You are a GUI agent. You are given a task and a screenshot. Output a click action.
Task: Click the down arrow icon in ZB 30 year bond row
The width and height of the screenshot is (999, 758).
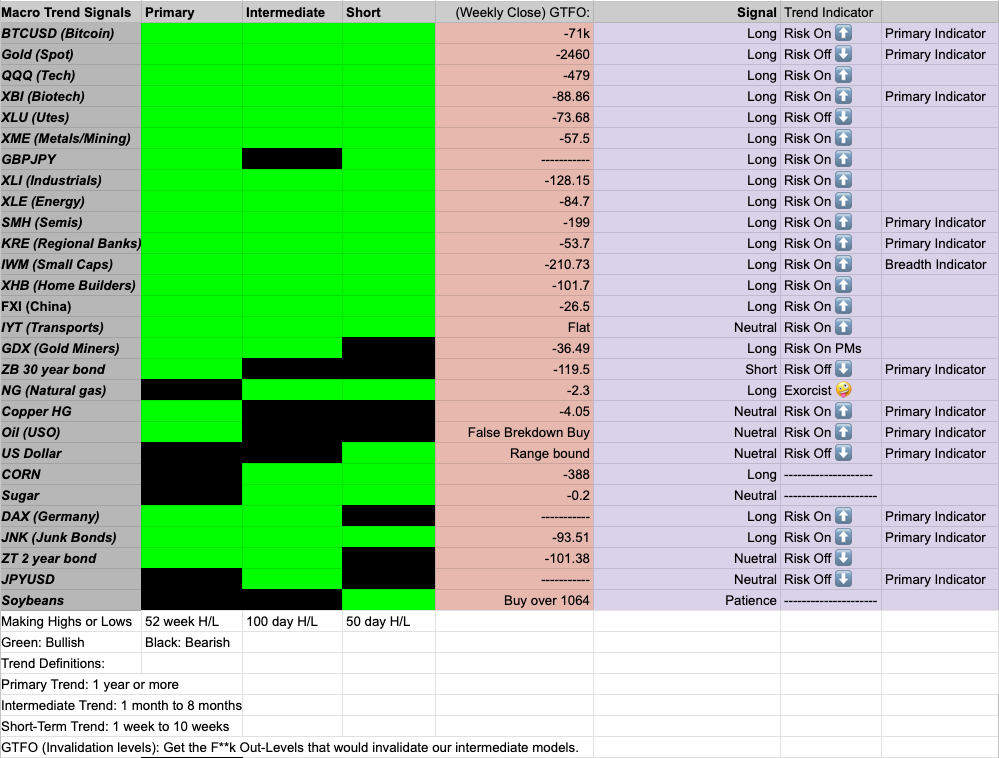pyautogui.click(x=844, y=369)
